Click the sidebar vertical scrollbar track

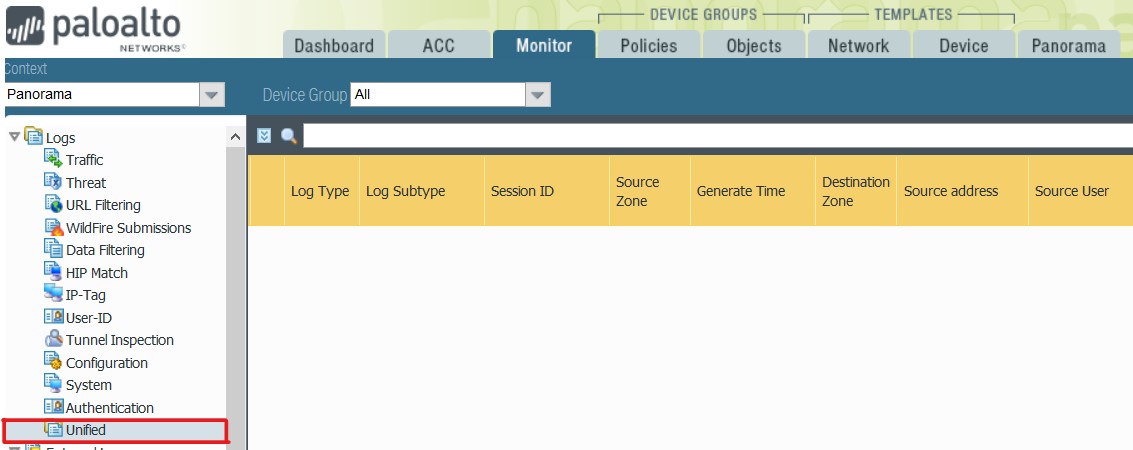(236, 298)
